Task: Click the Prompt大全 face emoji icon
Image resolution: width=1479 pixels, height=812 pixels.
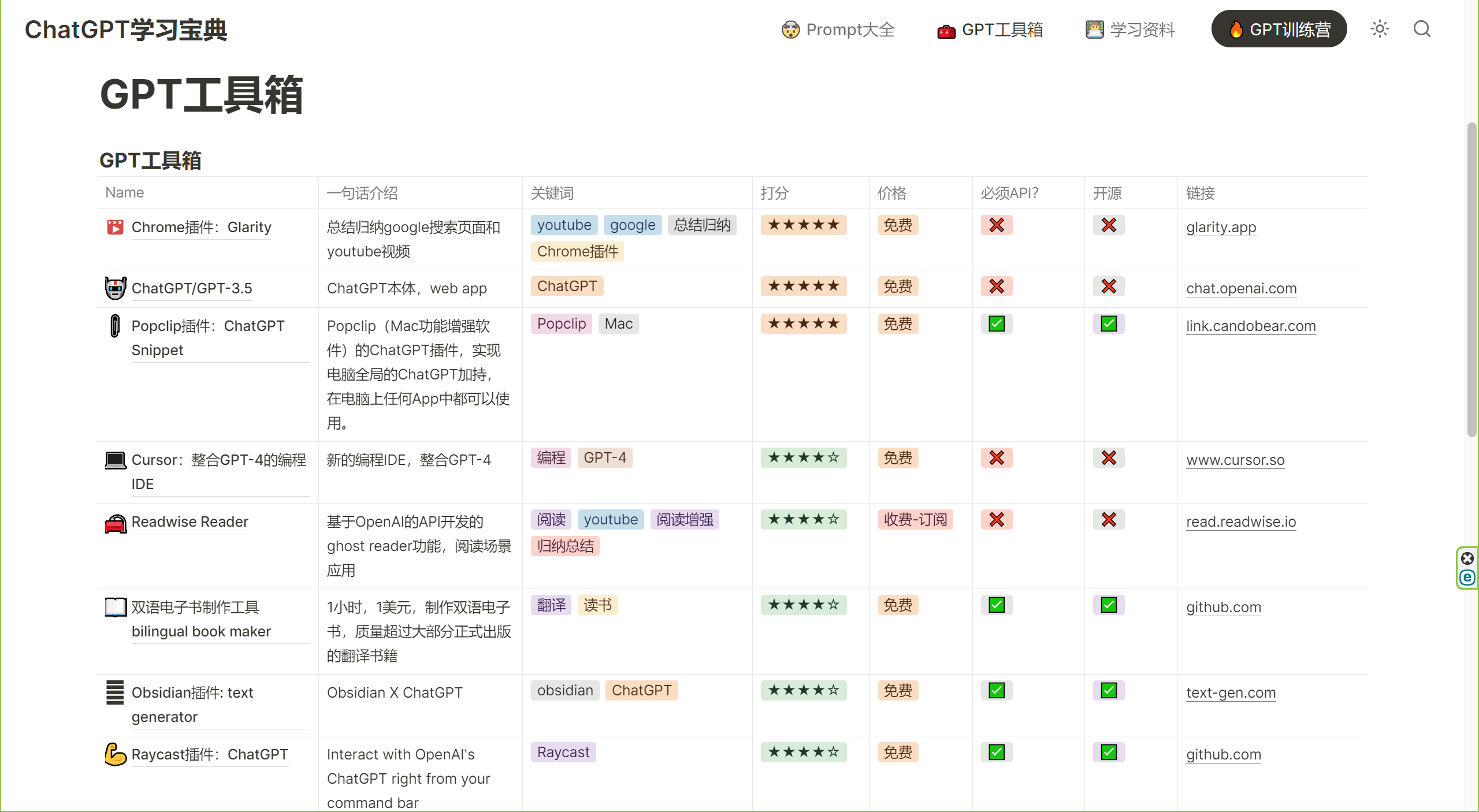Action: tap(790, 29)
